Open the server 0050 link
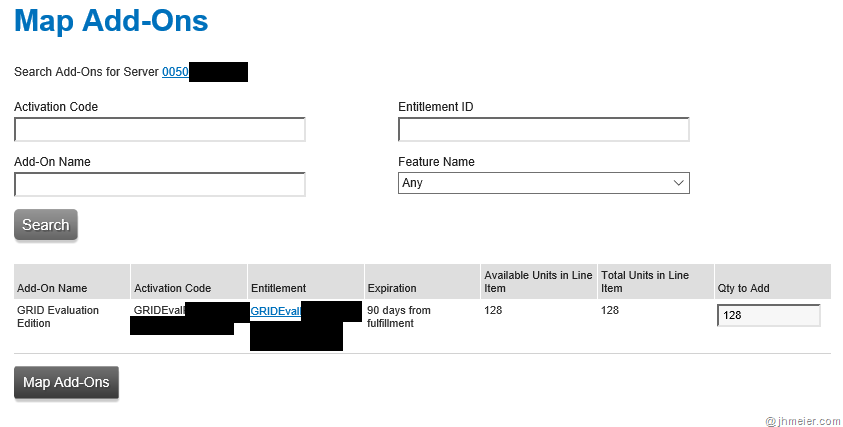 [175, 72]
